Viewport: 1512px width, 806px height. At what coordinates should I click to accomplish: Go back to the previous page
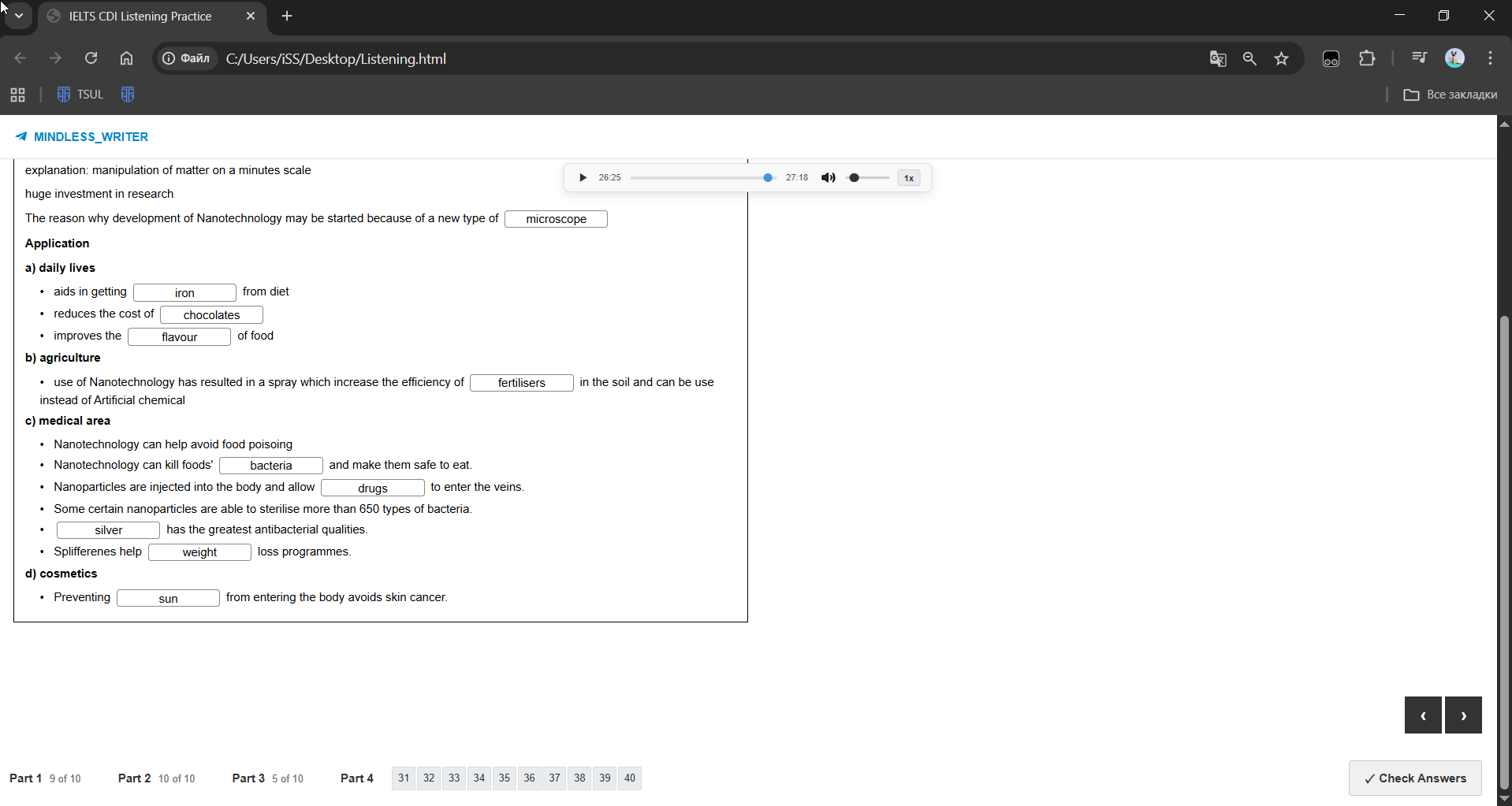point(20,58)
